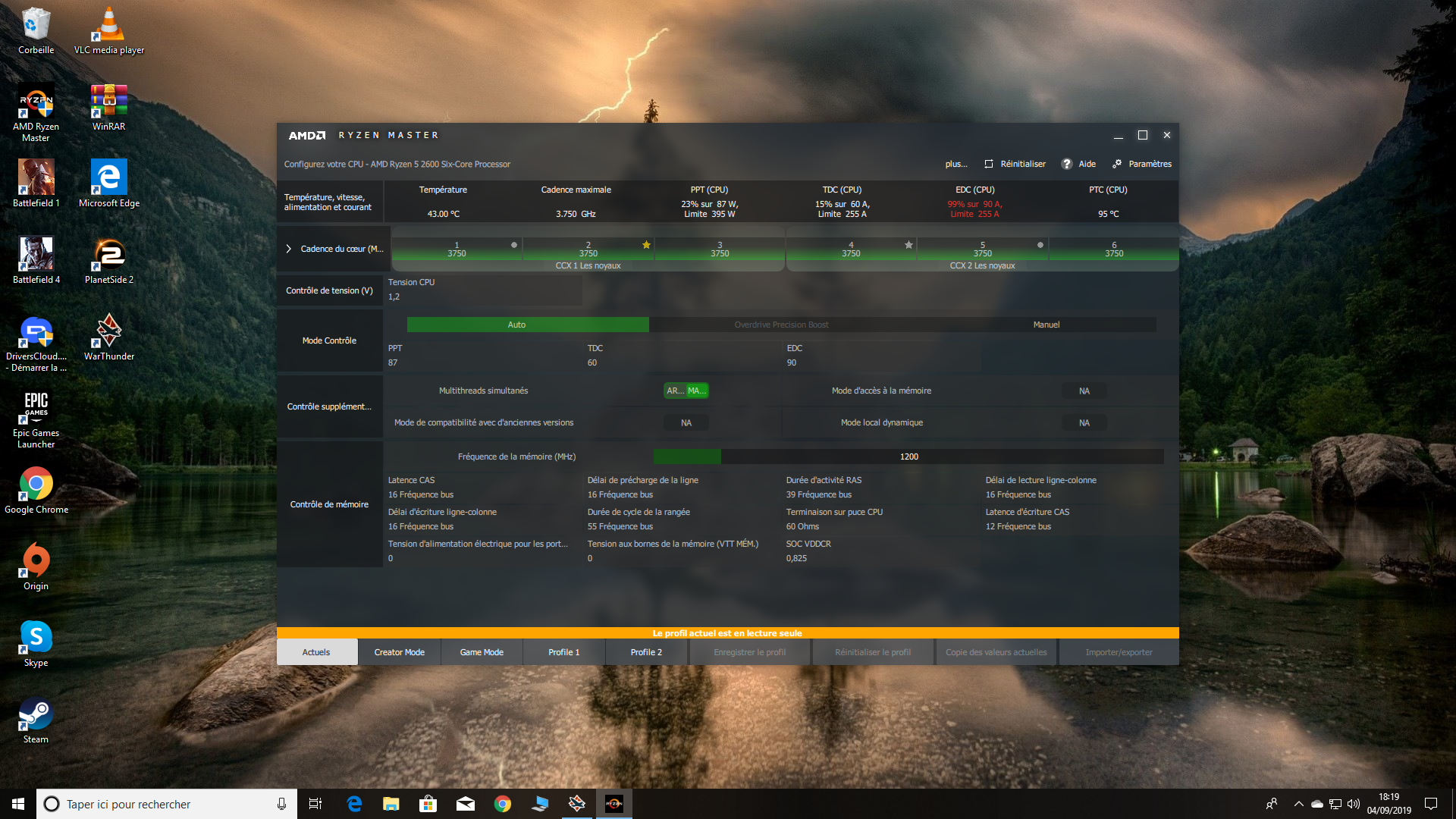Select Auto control mode
1456x819 pixels.
pos(528,325)
